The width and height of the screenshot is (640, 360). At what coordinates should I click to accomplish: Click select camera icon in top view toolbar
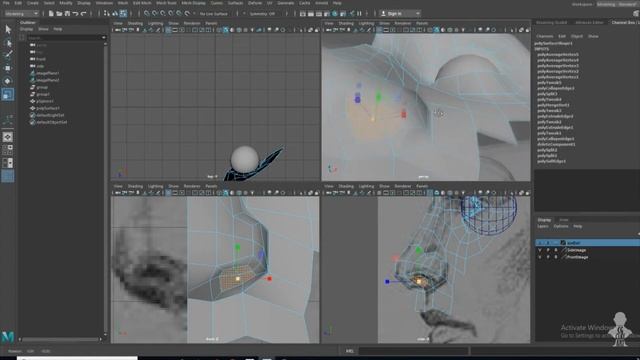pyautogui.click(x=118, y=30)
